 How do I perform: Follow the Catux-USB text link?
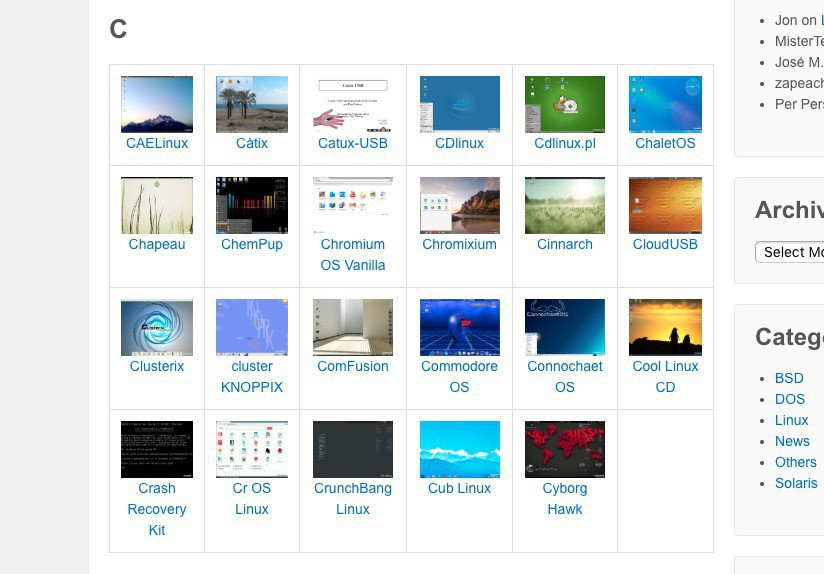point(353,143)
